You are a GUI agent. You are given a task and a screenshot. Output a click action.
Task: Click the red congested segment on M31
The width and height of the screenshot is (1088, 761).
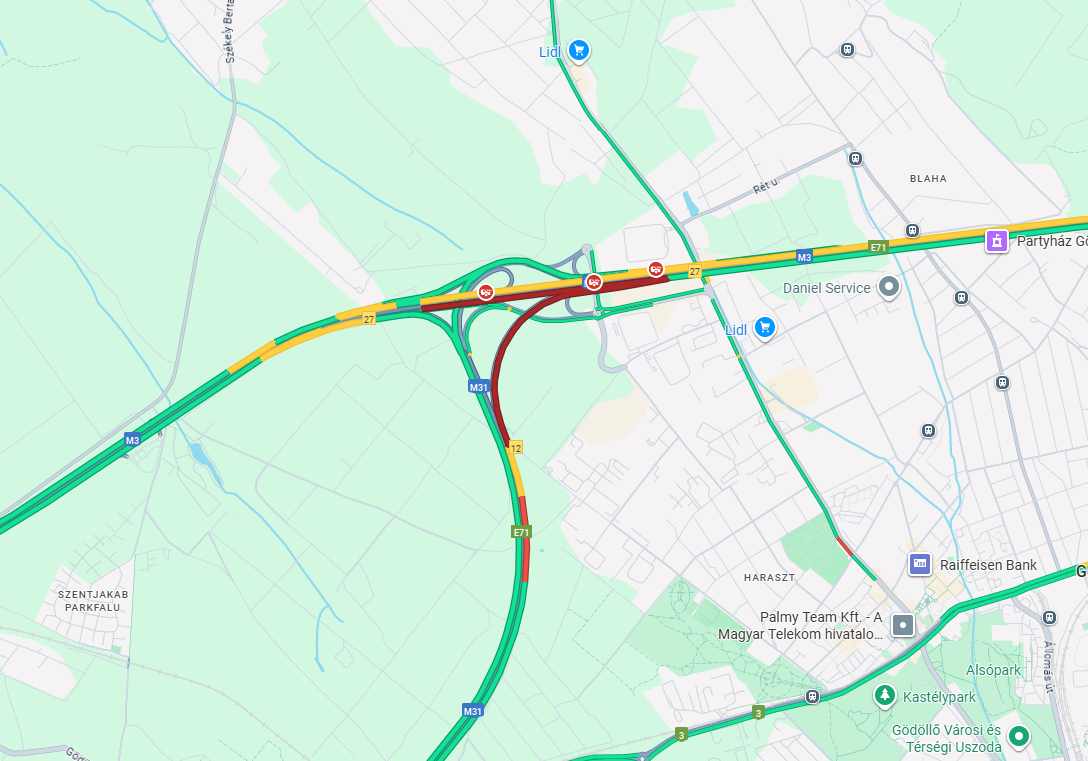pyautogui.click(x=525, y=538)
